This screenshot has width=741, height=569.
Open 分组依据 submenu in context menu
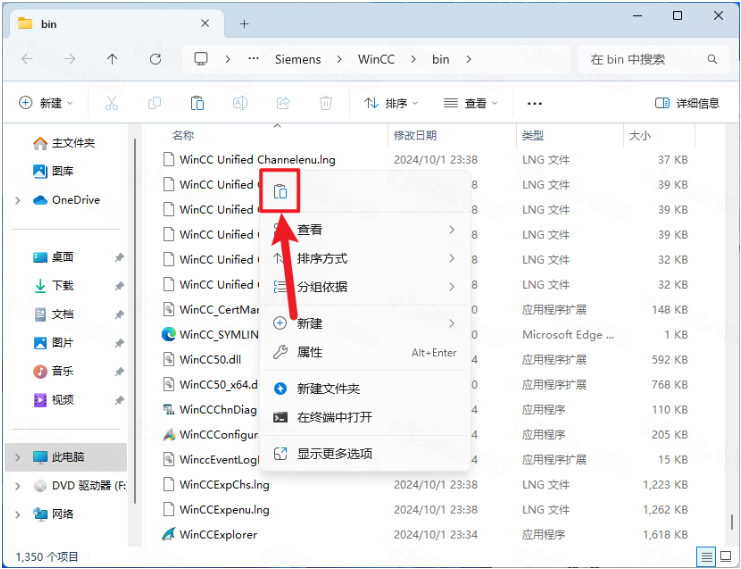click(364, 286)
